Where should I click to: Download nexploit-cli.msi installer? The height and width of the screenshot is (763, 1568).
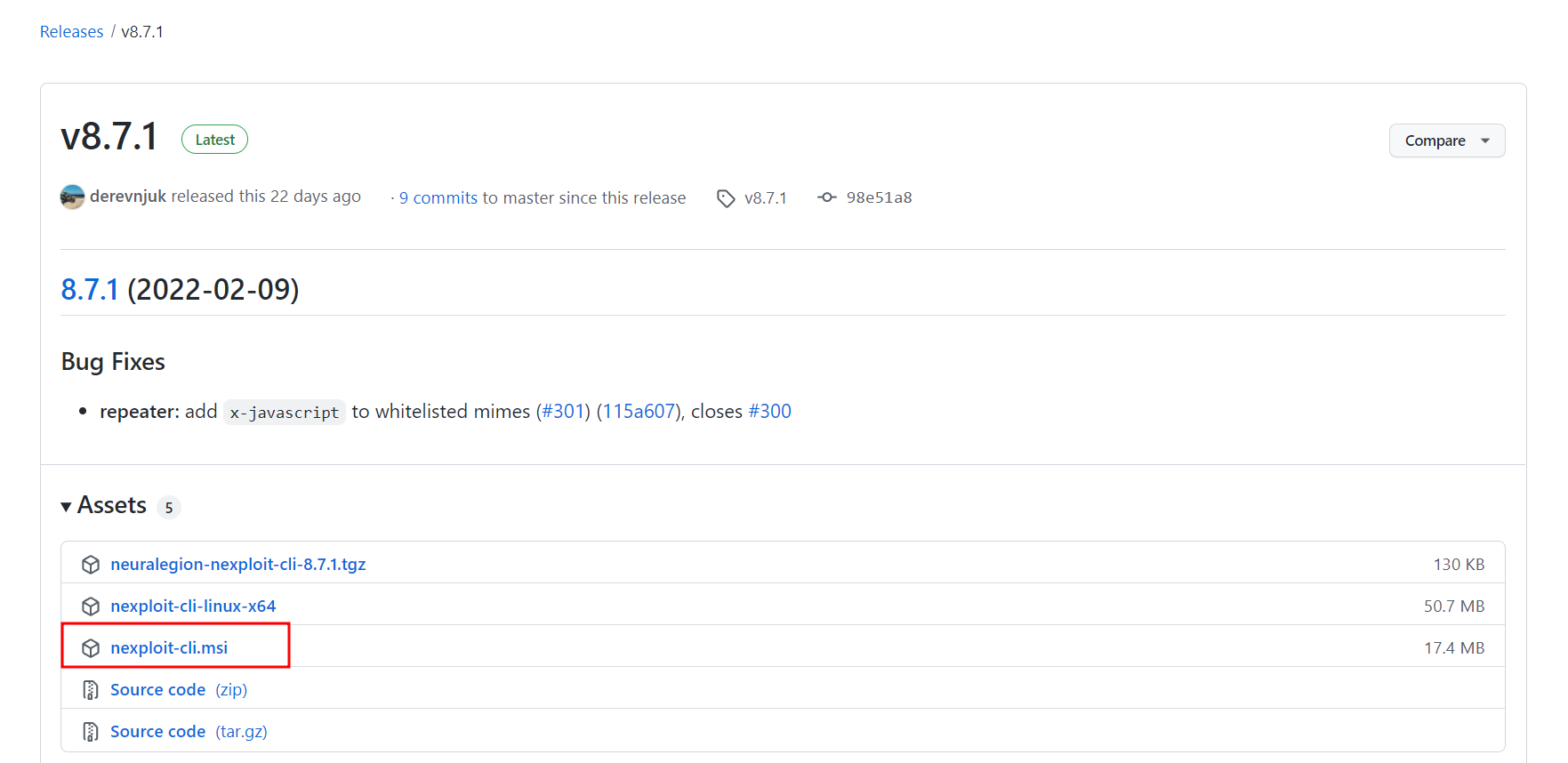pos(169,648)
